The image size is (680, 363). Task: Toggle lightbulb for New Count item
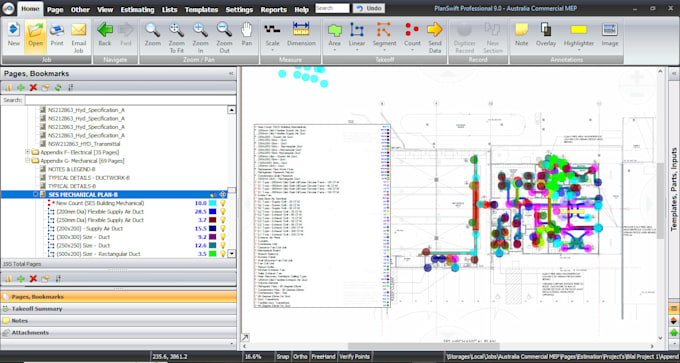tap(223, 203)
